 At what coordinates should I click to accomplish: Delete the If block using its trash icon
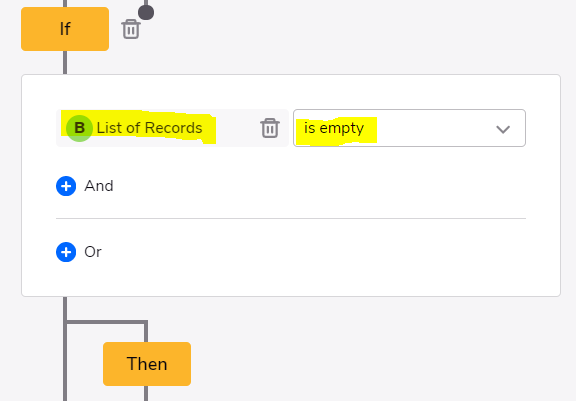coord(131,29)
